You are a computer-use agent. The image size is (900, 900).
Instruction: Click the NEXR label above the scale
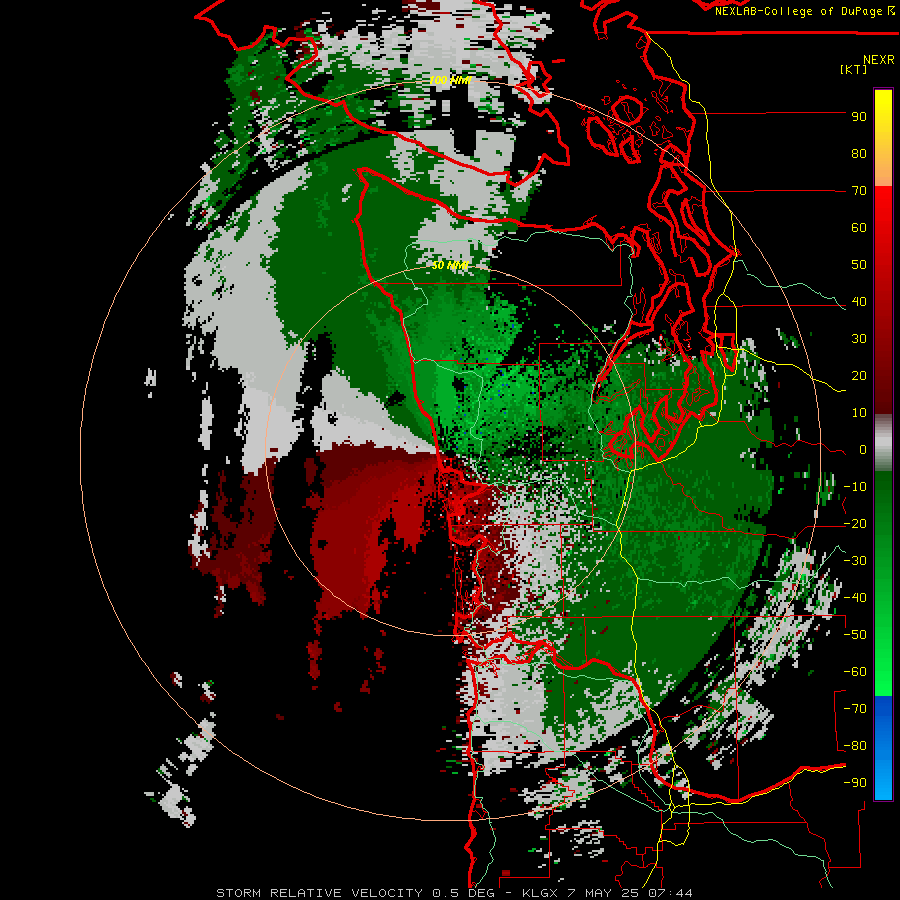[878, 60]
